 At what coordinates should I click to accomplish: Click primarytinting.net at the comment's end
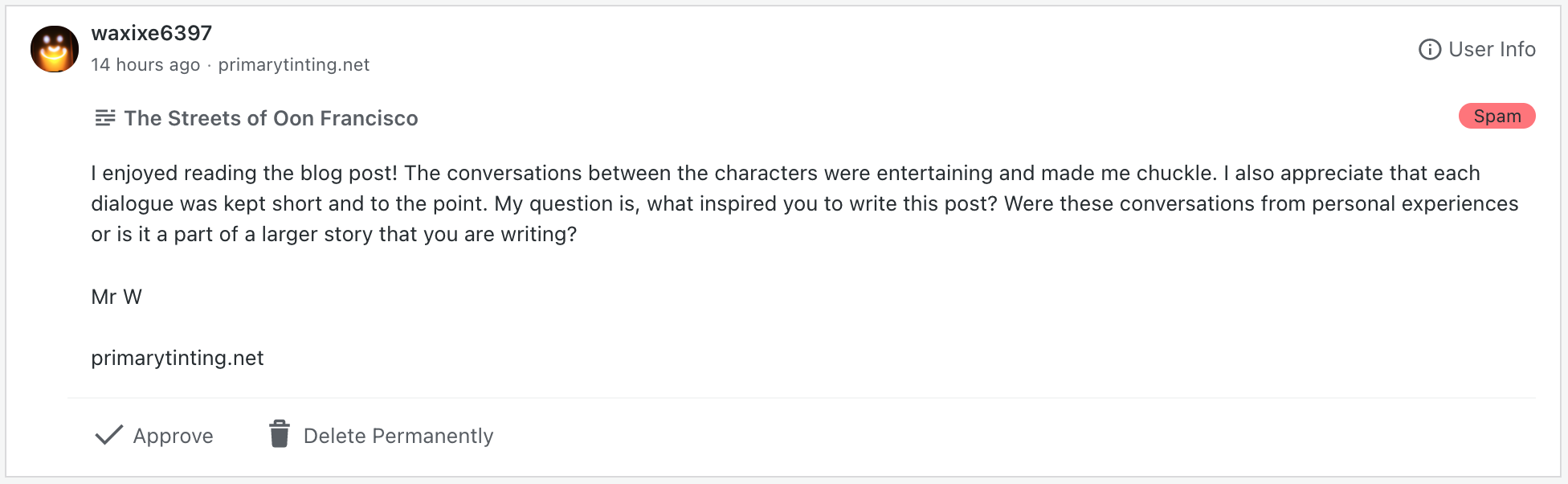(178, 358)
